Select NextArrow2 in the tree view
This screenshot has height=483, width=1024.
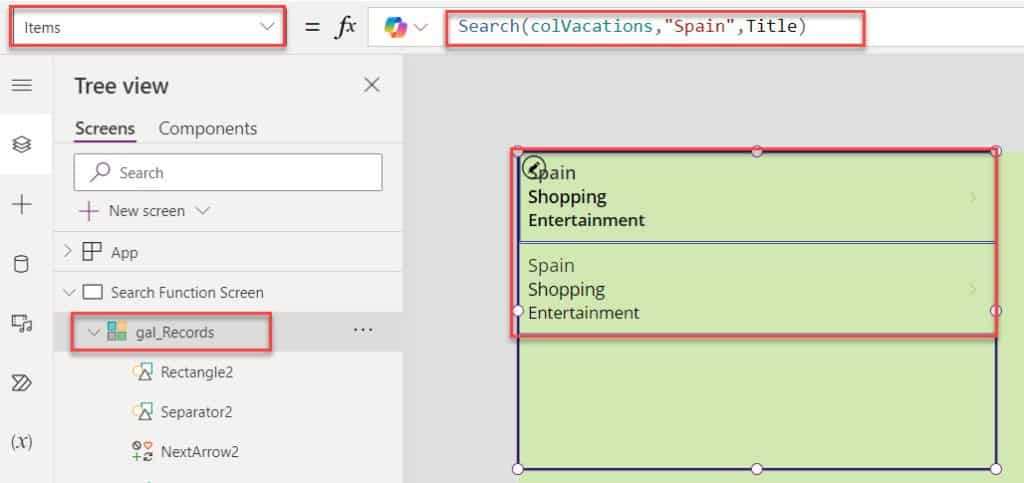(x=200, y=452)
